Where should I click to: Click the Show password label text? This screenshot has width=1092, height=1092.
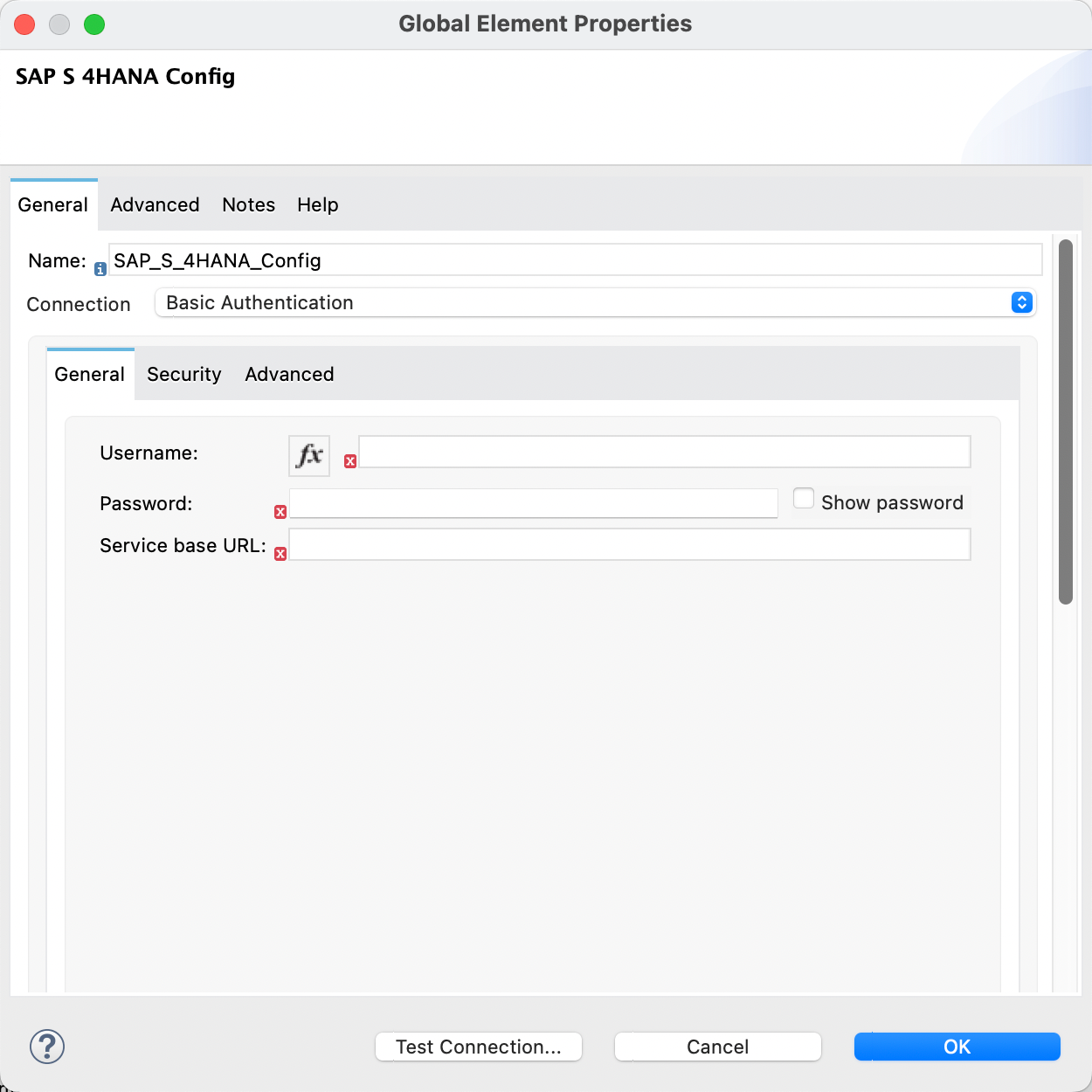[892, 502]
